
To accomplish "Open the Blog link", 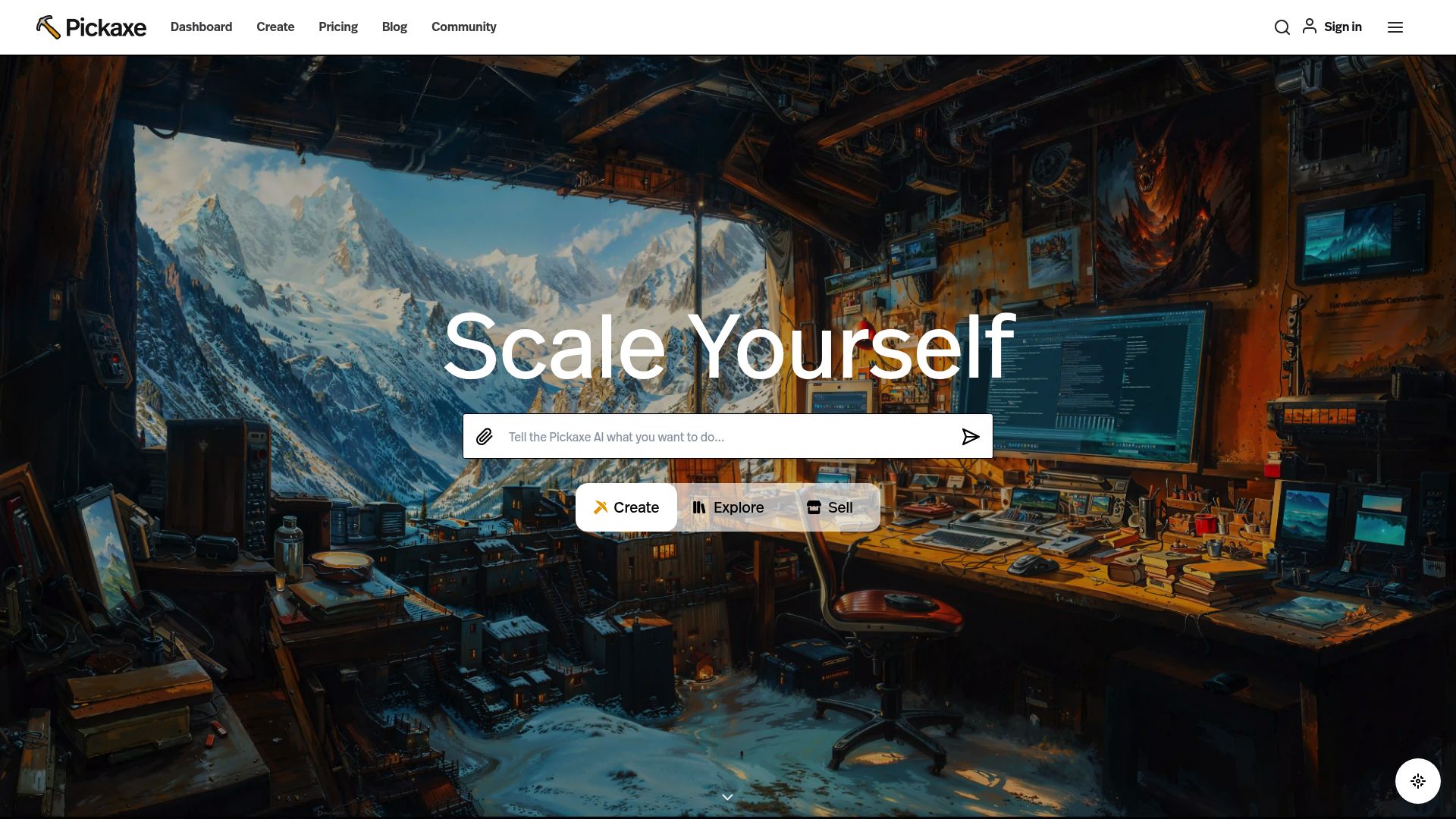I will (x=394, y=27).
